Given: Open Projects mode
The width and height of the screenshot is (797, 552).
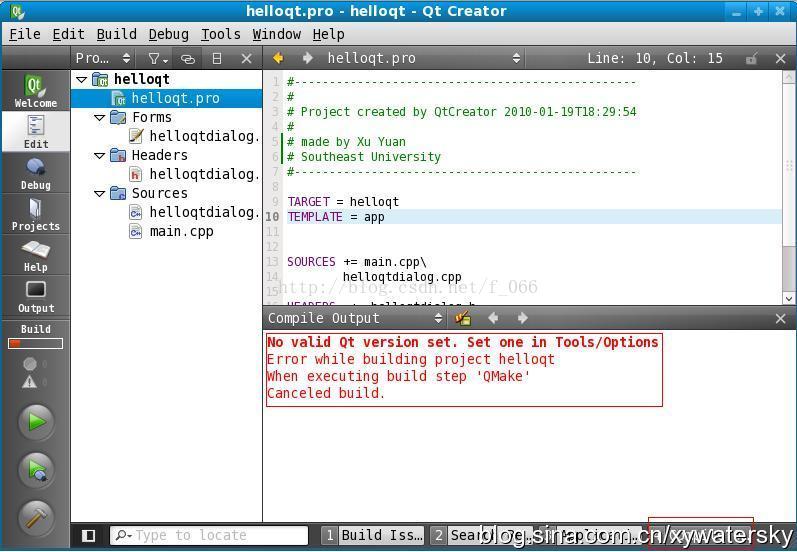Looking at the screenshot, I should pos(36,214).
